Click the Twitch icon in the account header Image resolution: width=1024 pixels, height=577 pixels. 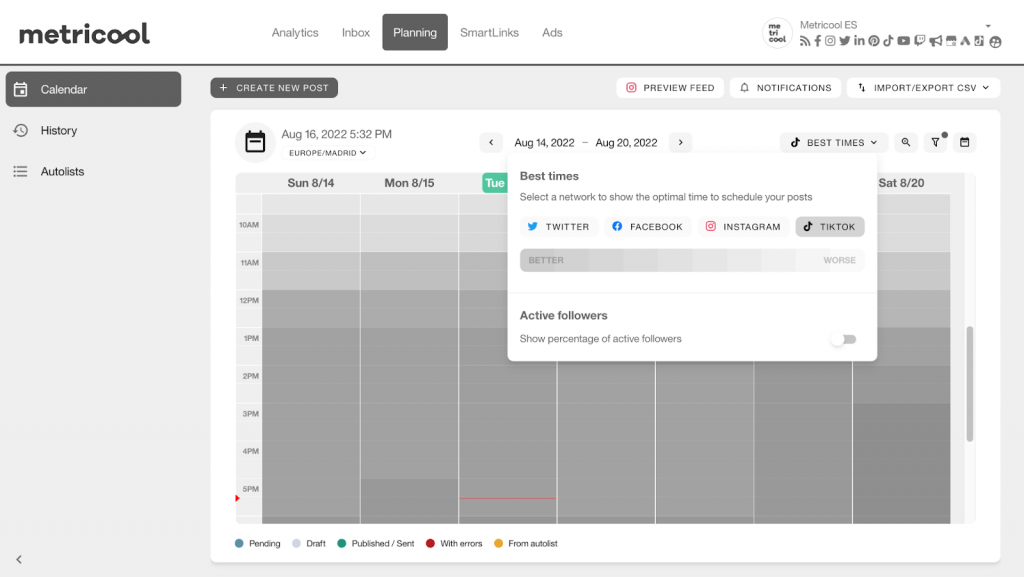[920, 41]
